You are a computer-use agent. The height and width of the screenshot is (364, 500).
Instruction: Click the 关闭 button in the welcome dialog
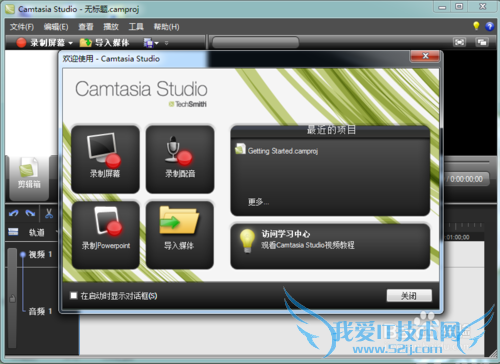409,295
